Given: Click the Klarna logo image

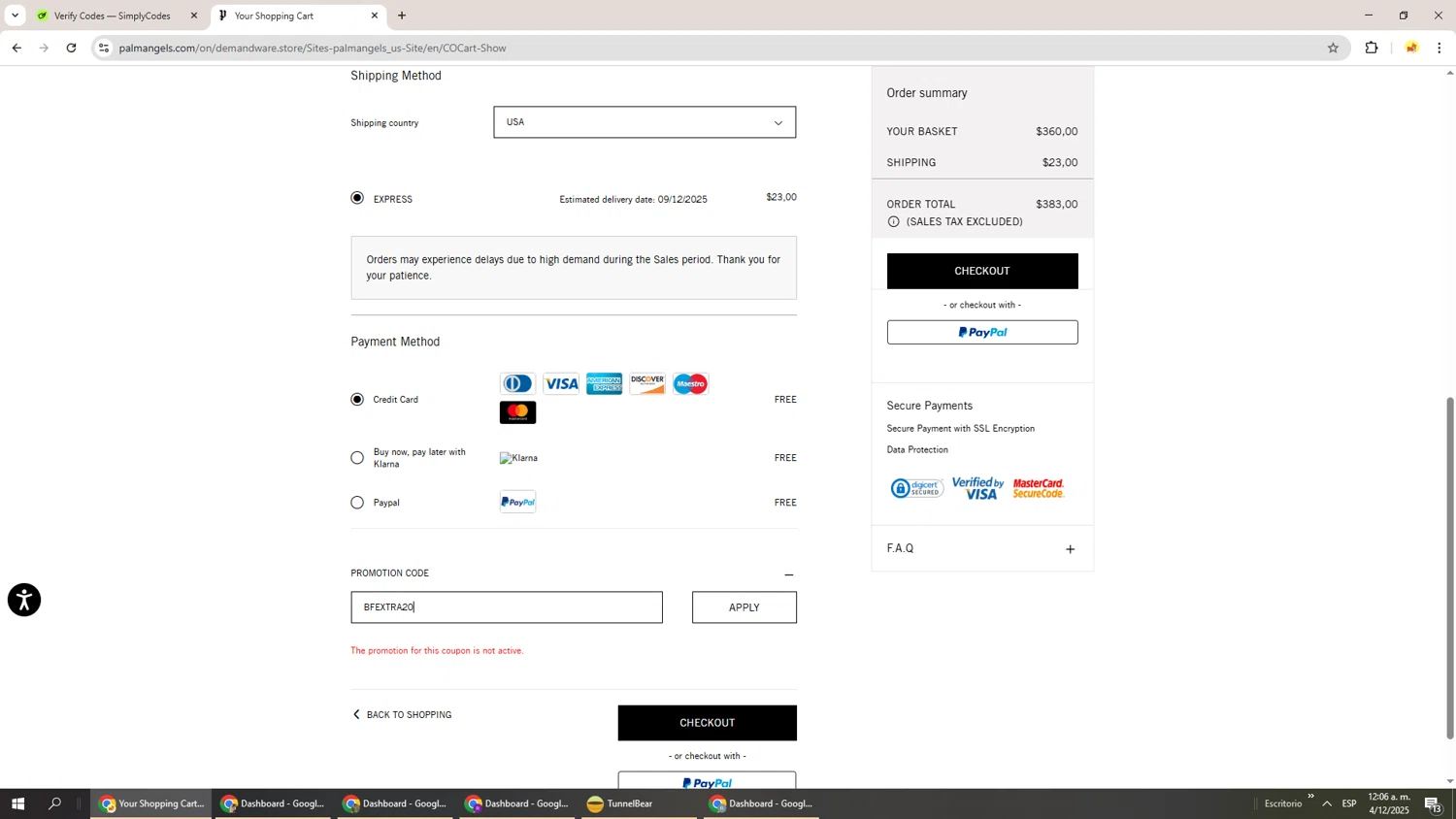Looking at the screenshot, I should tap(518, 458).
